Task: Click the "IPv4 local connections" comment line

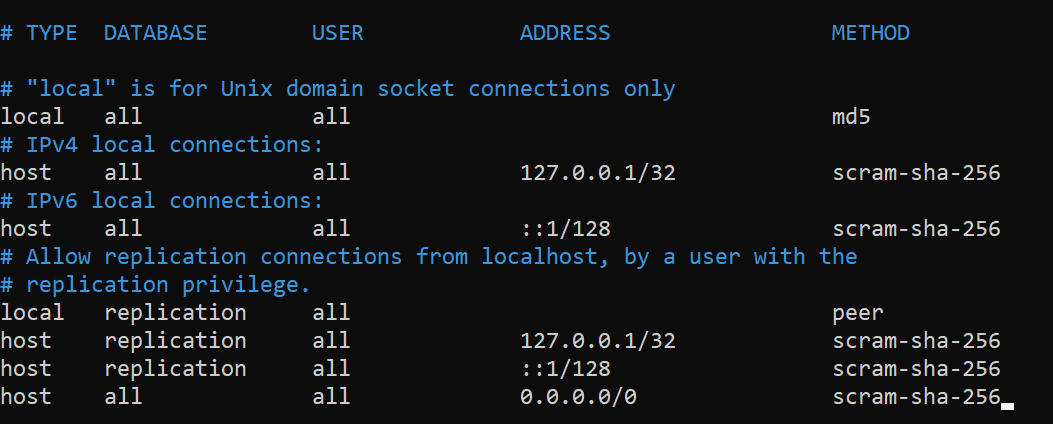Action: coord(162,144)
